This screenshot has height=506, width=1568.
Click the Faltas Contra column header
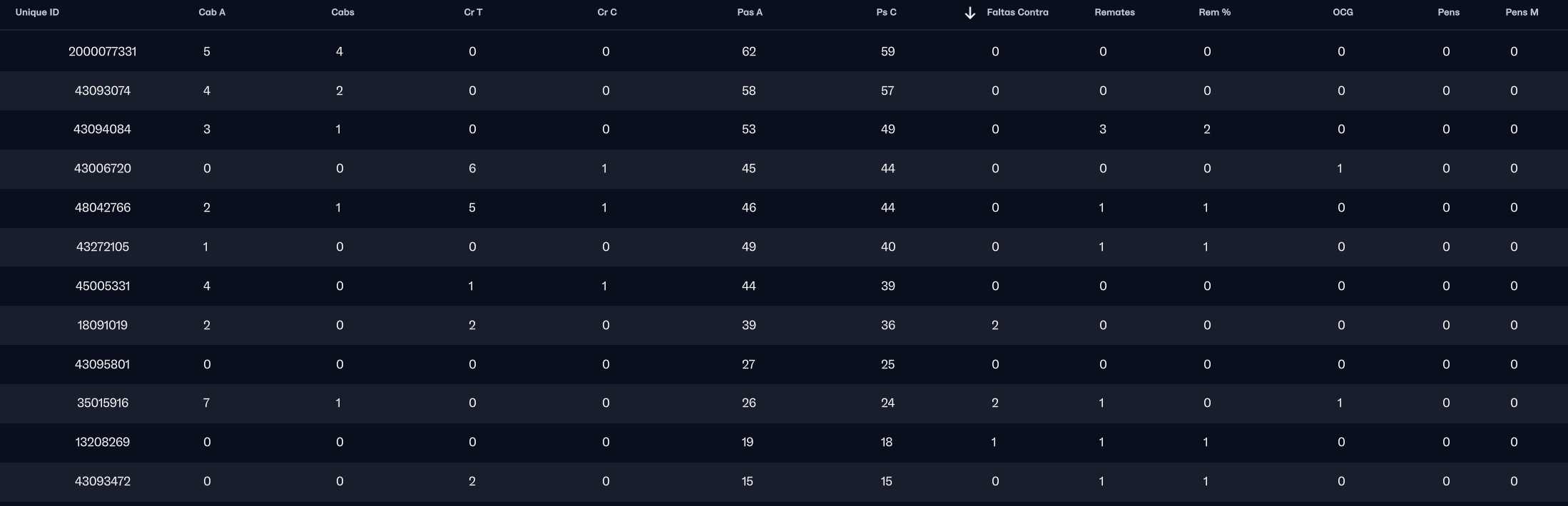pos(1017,12)
